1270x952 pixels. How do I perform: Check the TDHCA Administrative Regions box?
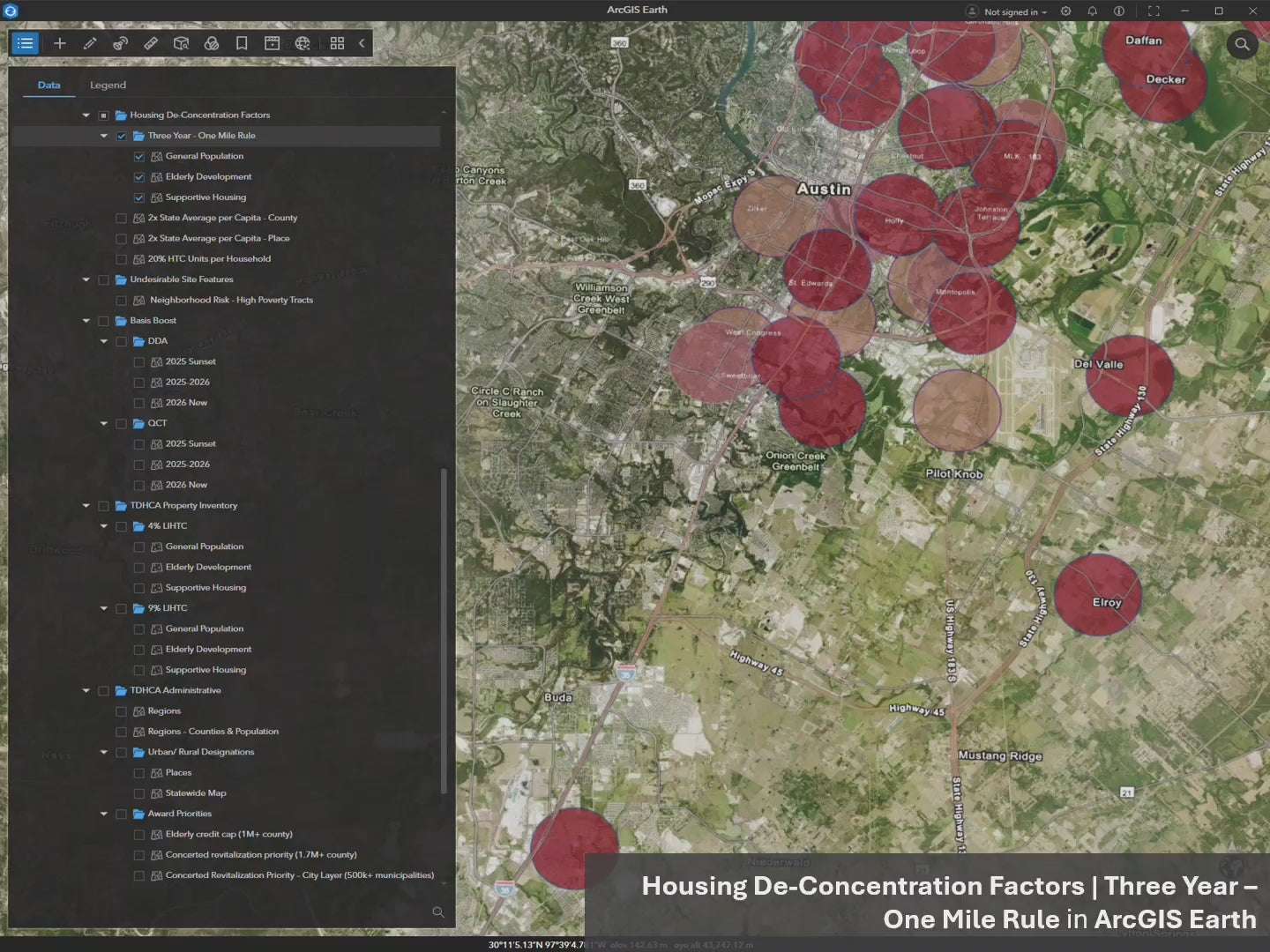(x=122, y=711)
